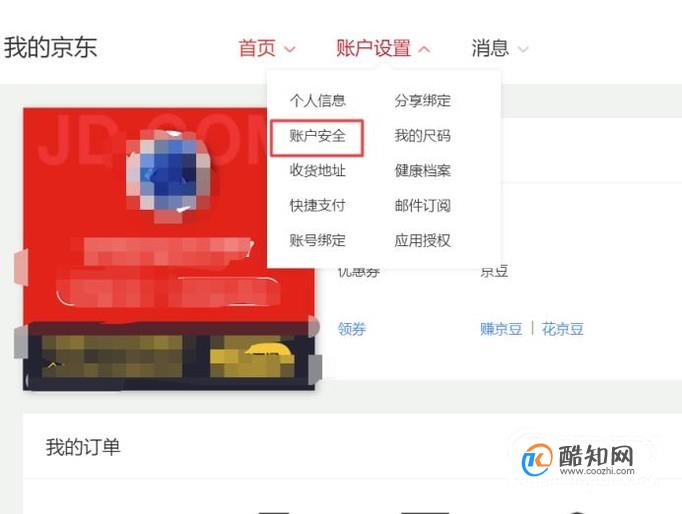The image size is (682, 514).
Task: Click the blurred user avatar
Action: [x=170, y=174]
